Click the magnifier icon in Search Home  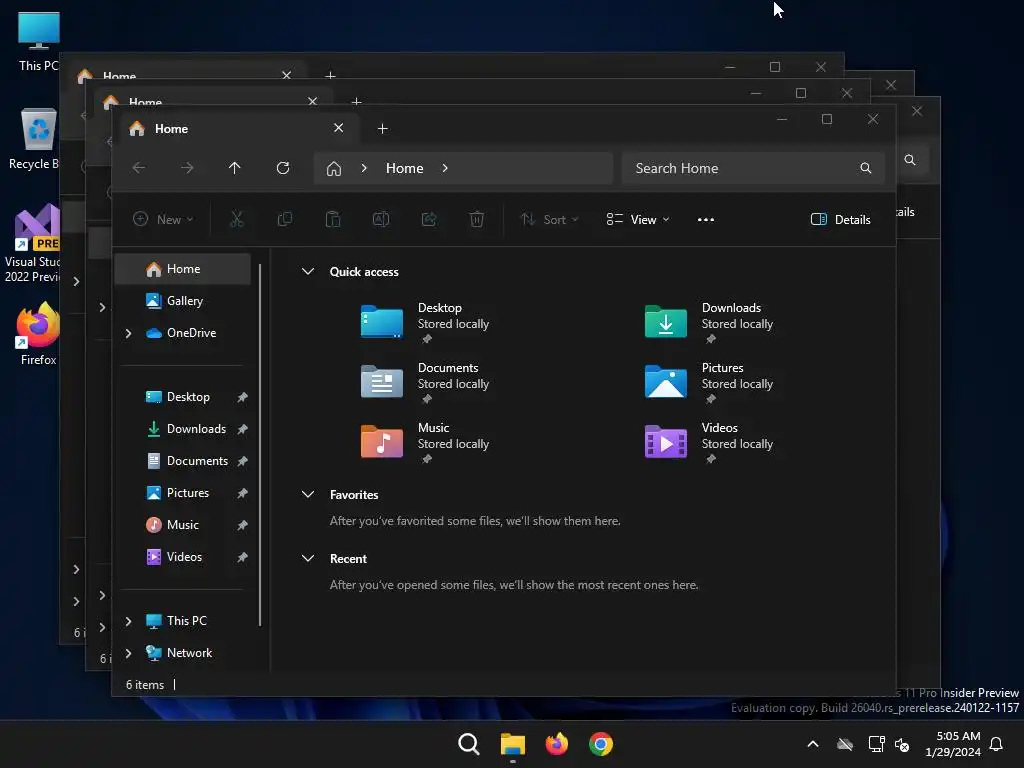tap(865, 168)
